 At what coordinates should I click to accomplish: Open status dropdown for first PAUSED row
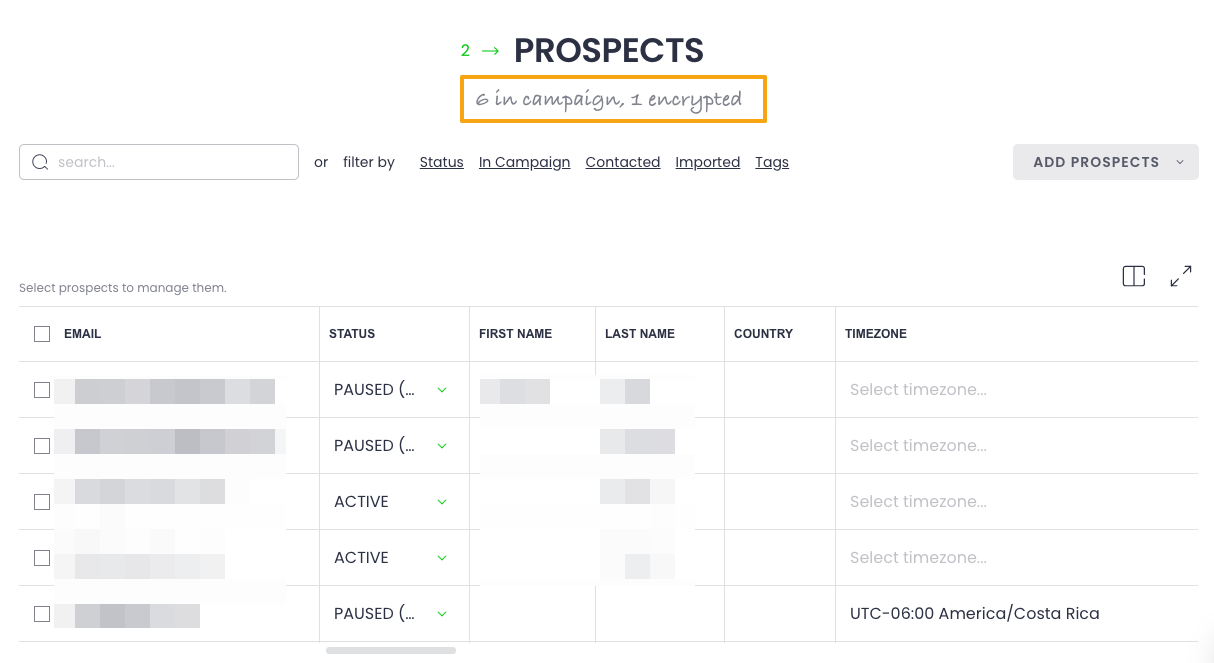[x=442, y=390]
